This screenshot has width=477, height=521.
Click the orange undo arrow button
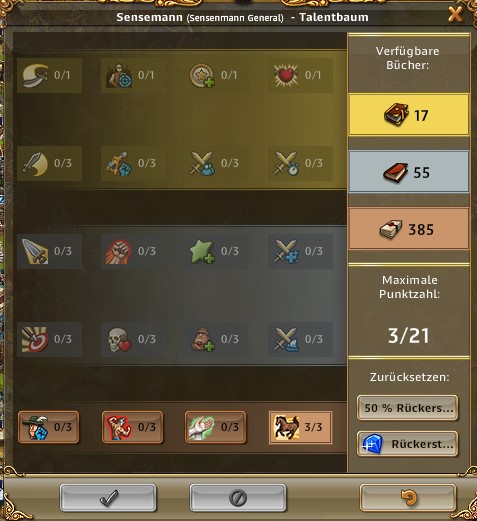408,498
